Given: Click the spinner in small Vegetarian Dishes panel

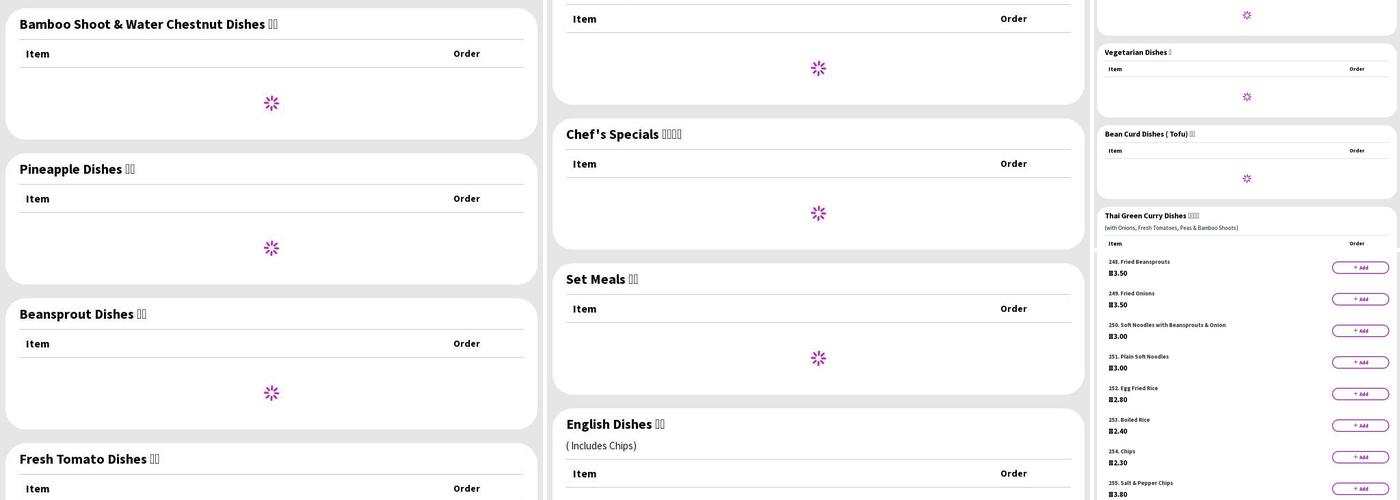Looking at the screenshot, I should tap(1246, 97).
